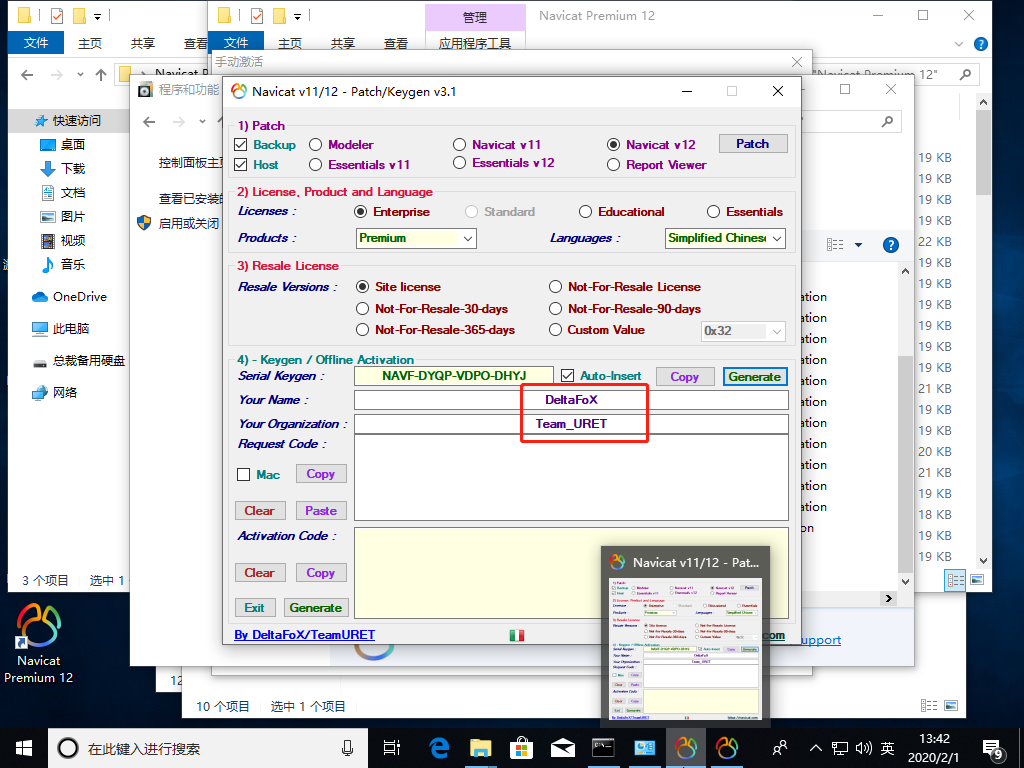The width and height of the screenshot is (1024, 768).
Task: Select Not-For-Resale License radio
Action: (555, 287)
